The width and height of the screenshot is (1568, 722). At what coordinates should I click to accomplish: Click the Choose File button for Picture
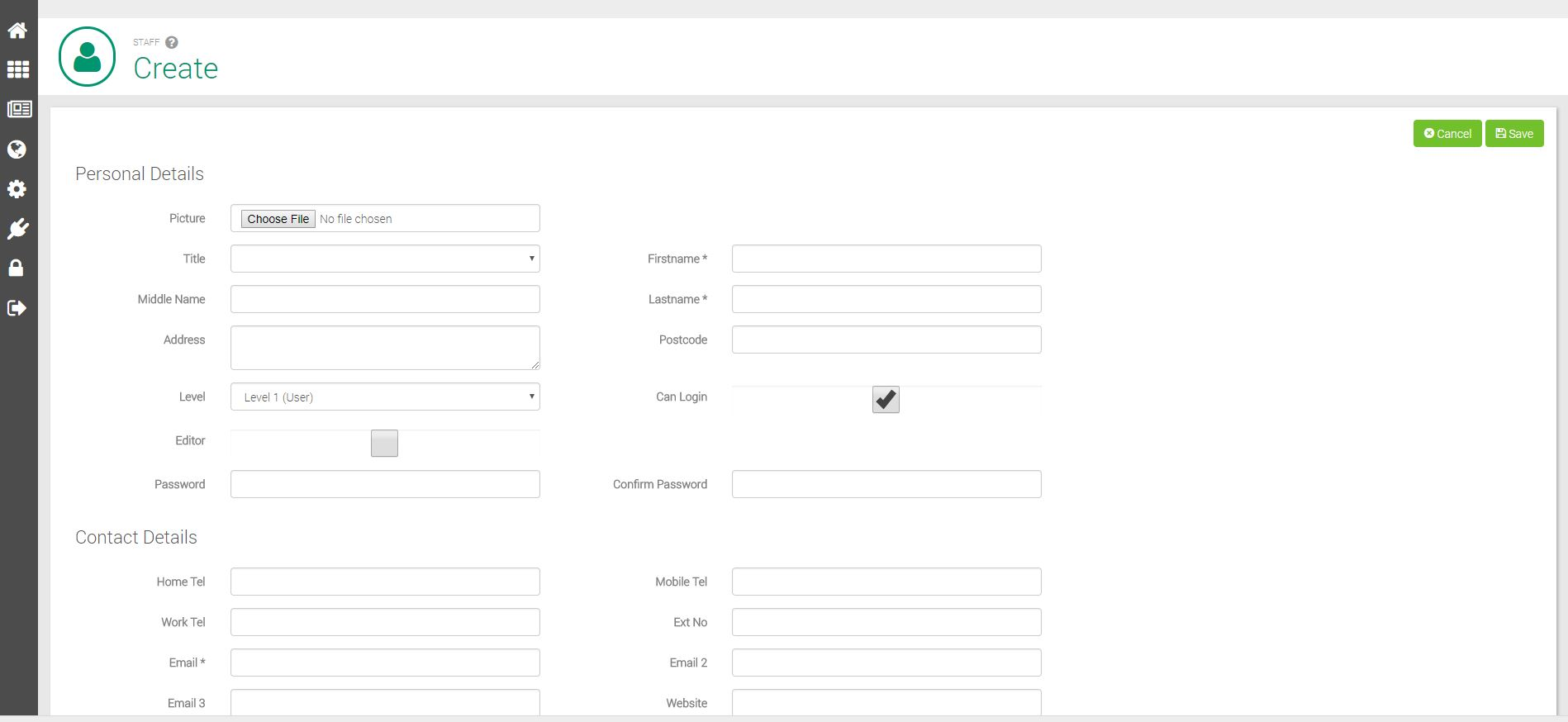(x=278, y=219)
